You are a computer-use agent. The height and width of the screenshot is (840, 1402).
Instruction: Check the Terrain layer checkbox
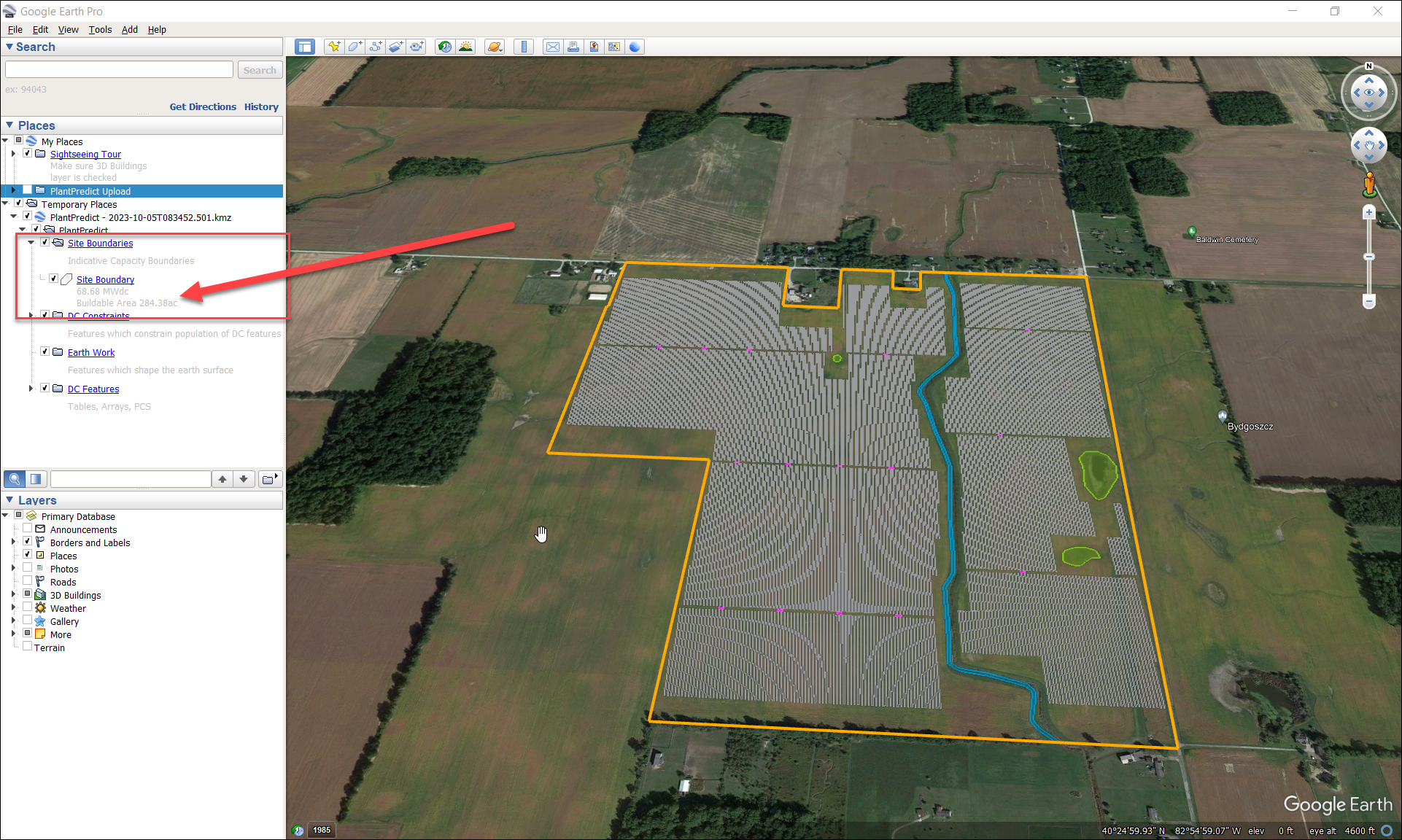tap(27, 647)
